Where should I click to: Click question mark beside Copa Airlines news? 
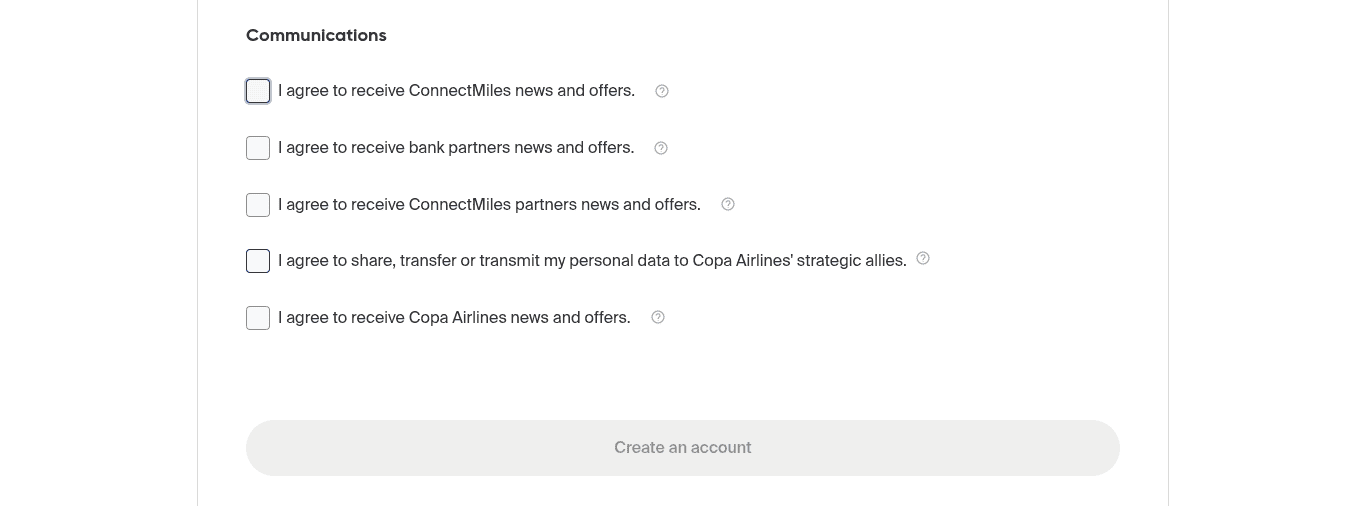tap(658, 317)
